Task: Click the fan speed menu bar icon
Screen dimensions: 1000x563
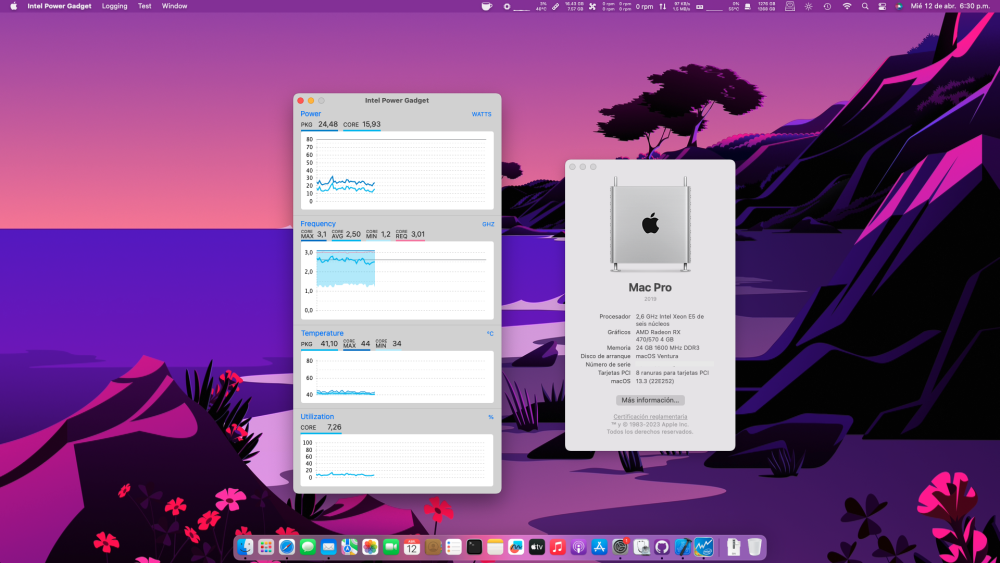Action: pyautogui.click(x=592, y=6)
